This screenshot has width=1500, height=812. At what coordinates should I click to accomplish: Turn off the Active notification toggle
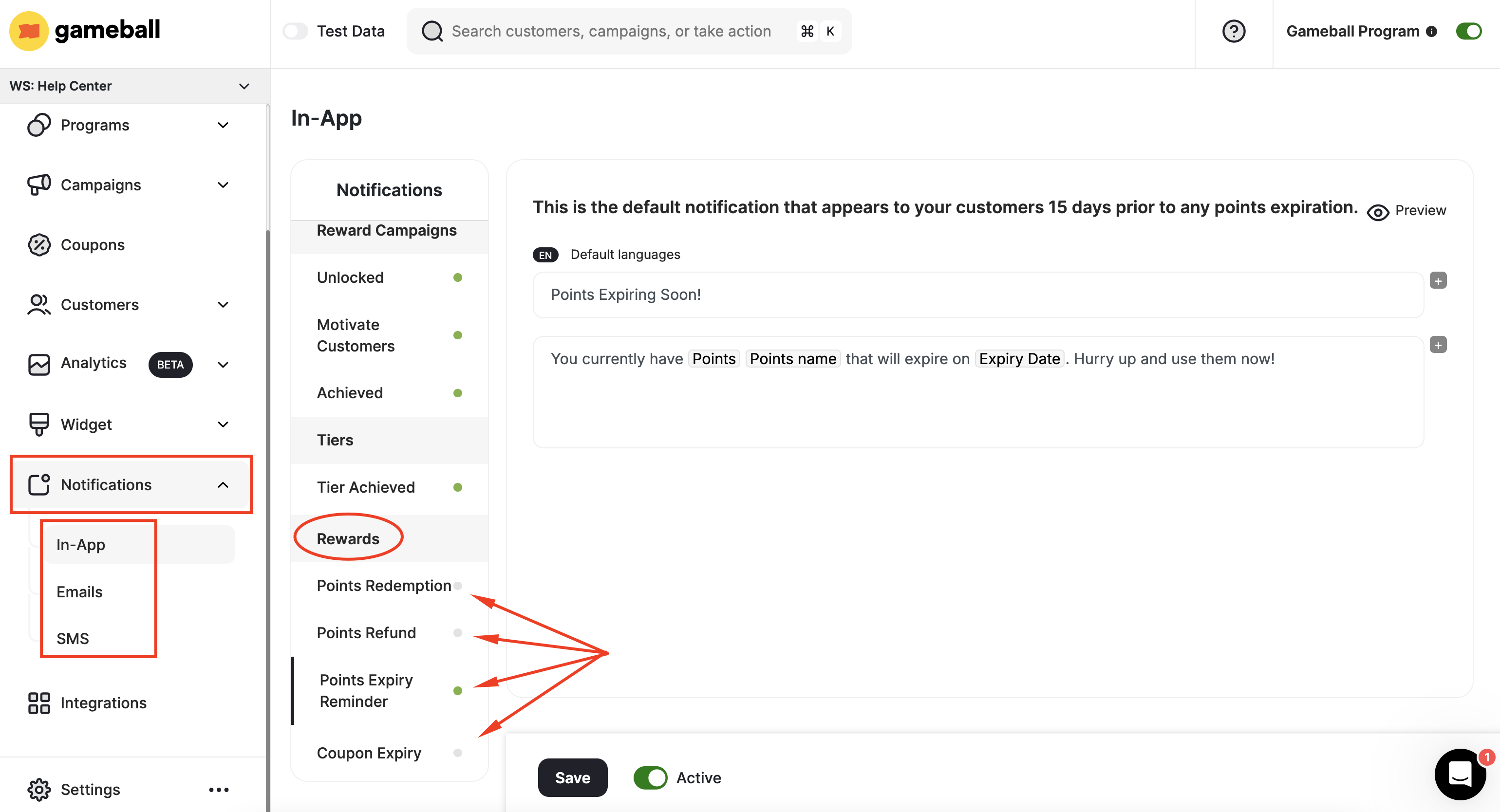tap(650, 777)
